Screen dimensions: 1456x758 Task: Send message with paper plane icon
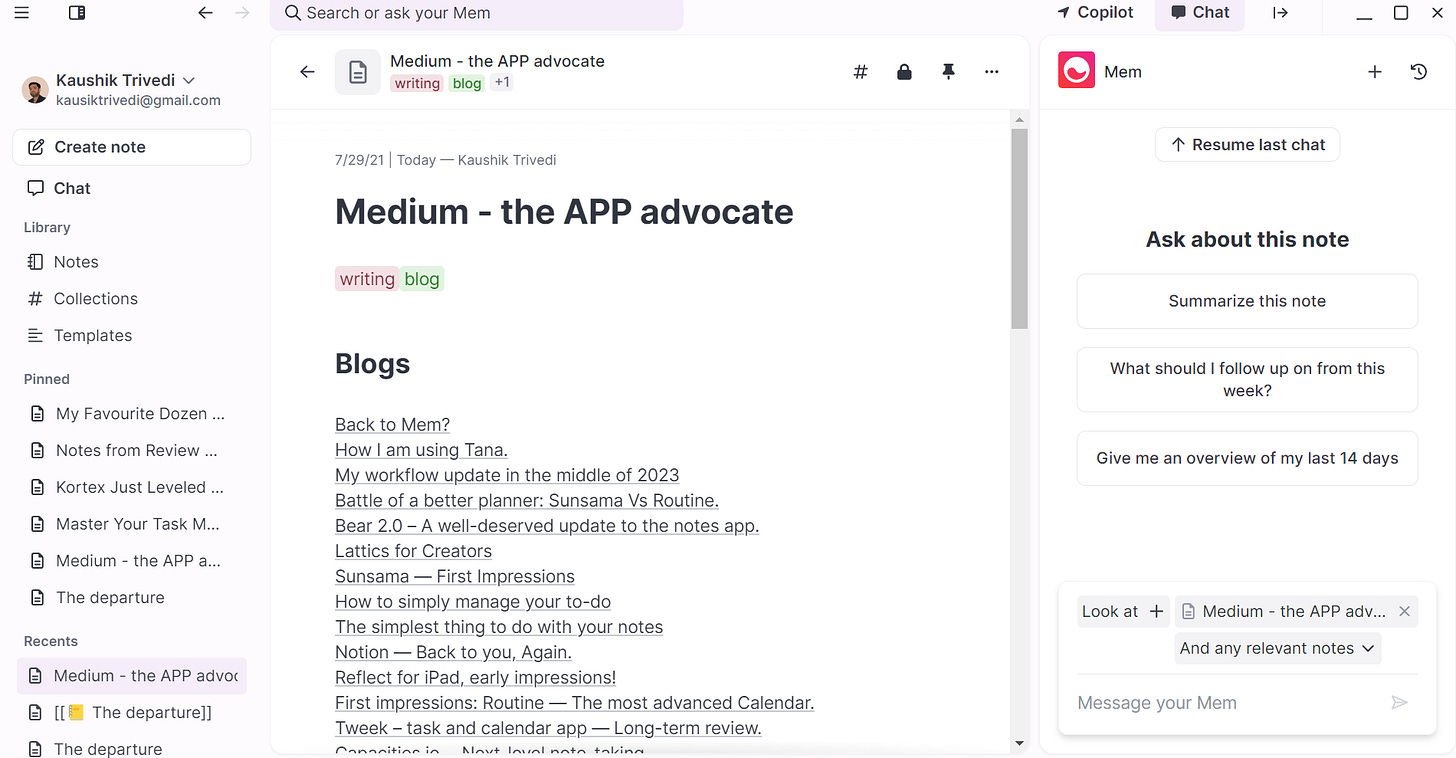[1400, 703]
